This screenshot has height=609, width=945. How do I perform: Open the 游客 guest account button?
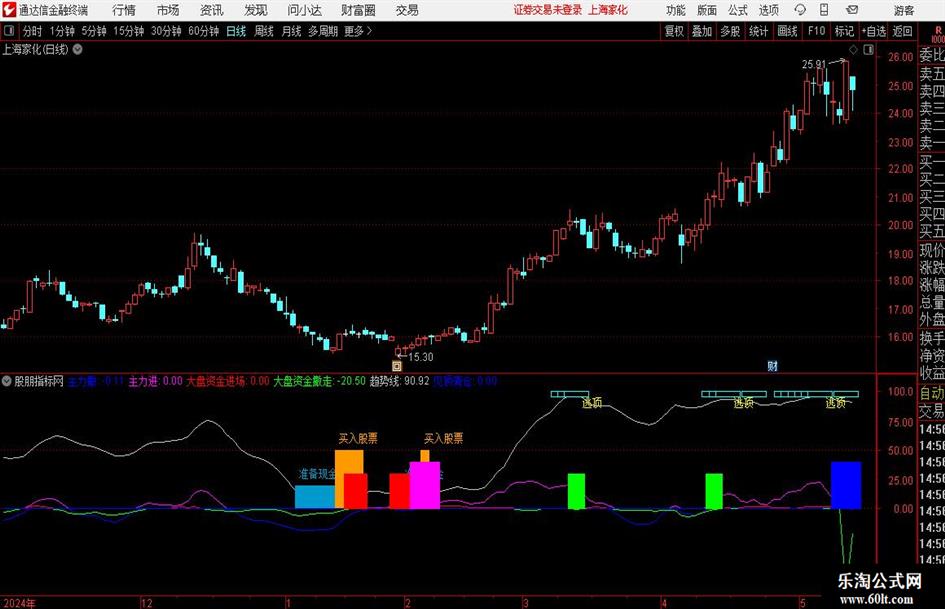click(903, 10)
